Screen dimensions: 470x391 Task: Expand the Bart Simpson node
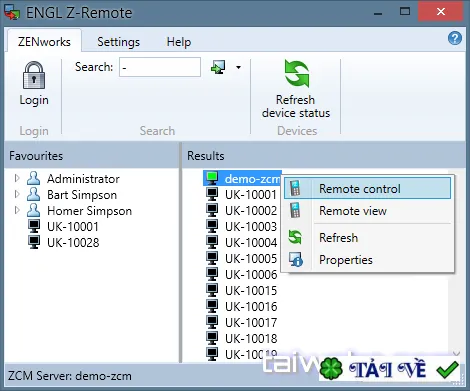click(17, 194)
